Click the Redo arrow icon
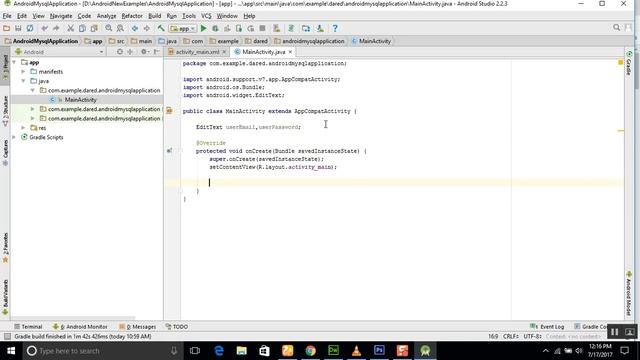The image size is (640, 360). [x=56, y=29]
